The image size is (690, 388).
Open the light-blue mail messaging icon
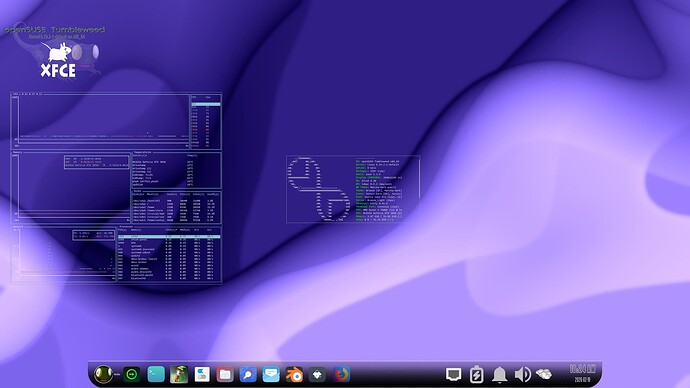(x=271, y=374)
